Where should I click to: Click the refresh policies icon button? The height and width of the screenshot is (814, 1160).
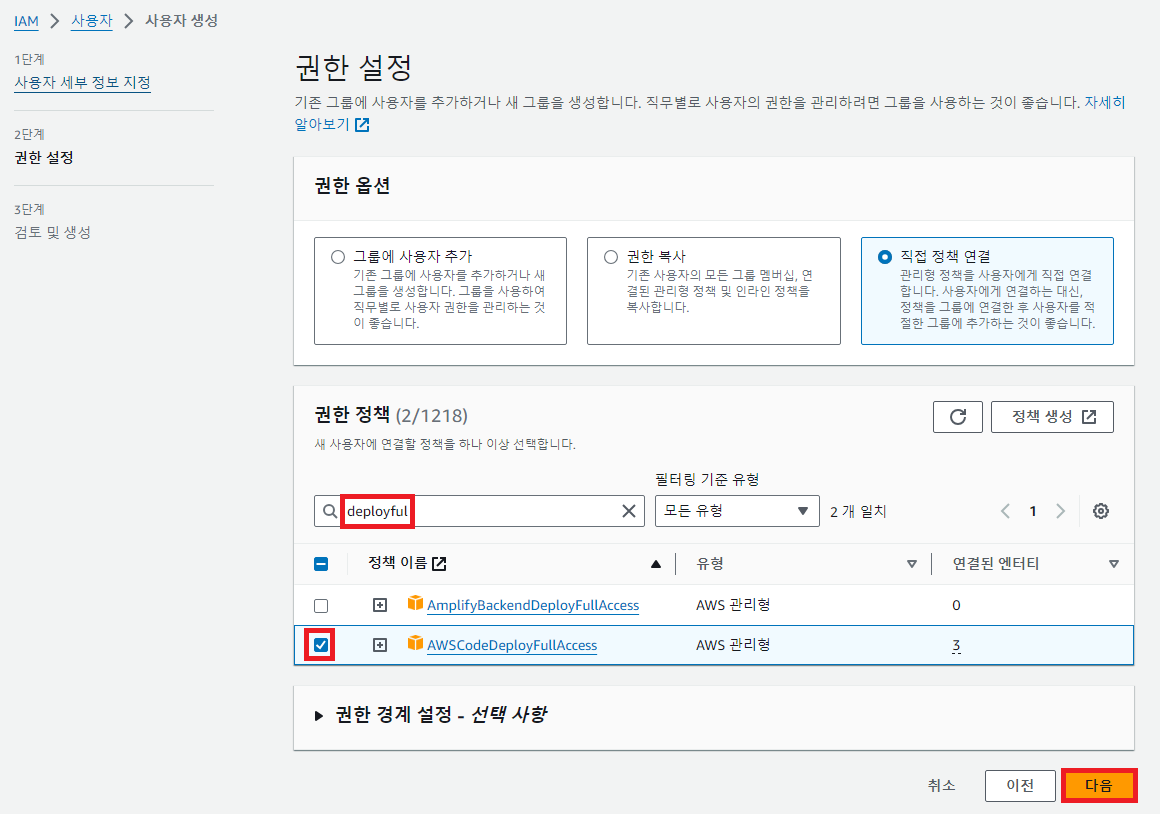tap(957, 417)
